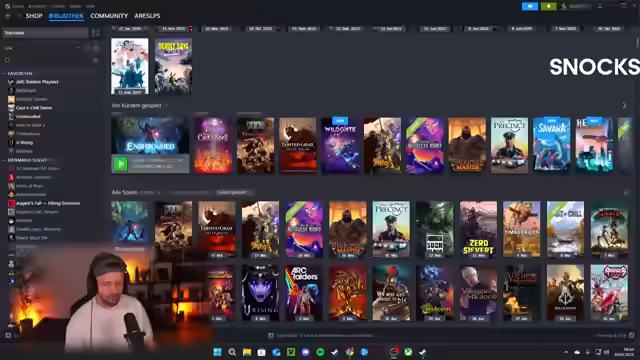The height and width of the screenshot is (360, 640).
Task: Click the green notification bell button
Action: (548, 6)
